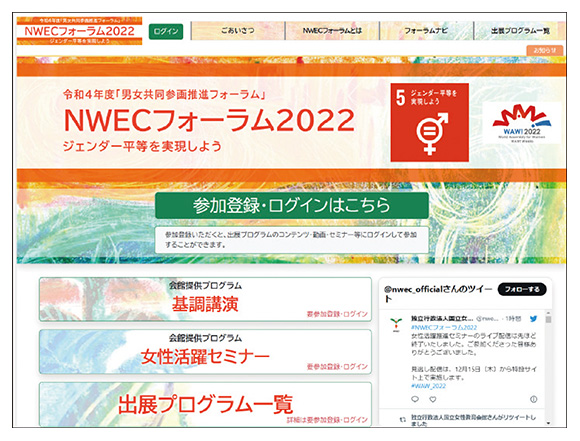The width and height of the screenshot is (580, 441).
Task: Click the 独立行政法人国立女… tweet author name
Action: click(x=442, y=319)
